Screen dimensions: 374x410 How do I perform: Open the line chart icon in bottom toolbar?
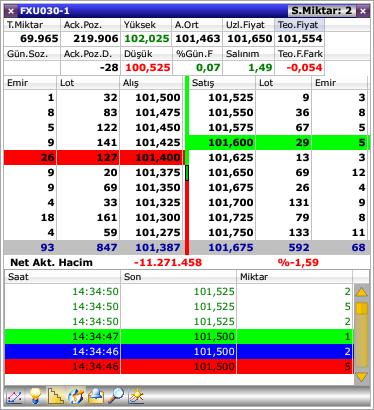pyautogui.click(x=15, y=396)
